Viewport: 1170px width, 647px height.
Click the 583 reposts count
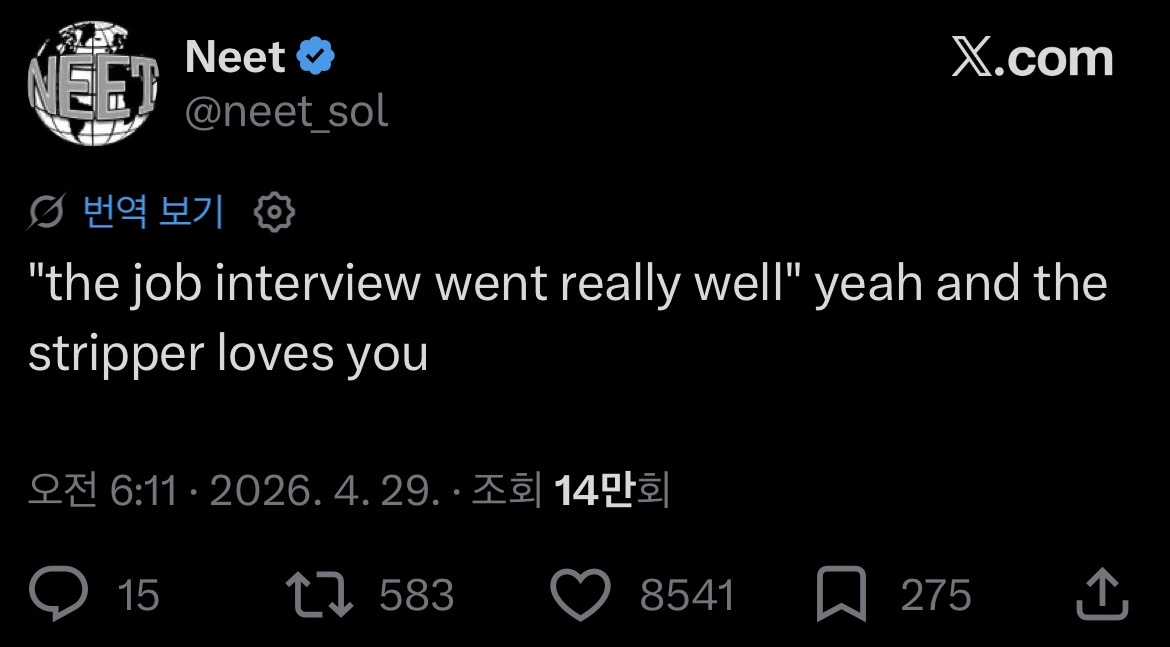coord(416,595)
